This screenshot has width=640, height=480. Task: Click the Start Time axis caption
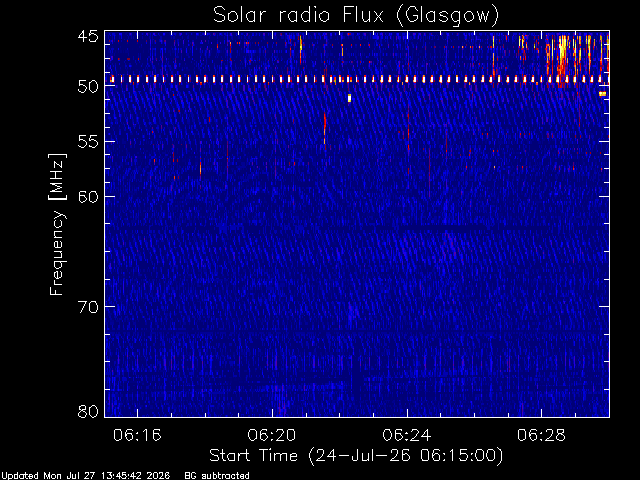tap(356, 456)
